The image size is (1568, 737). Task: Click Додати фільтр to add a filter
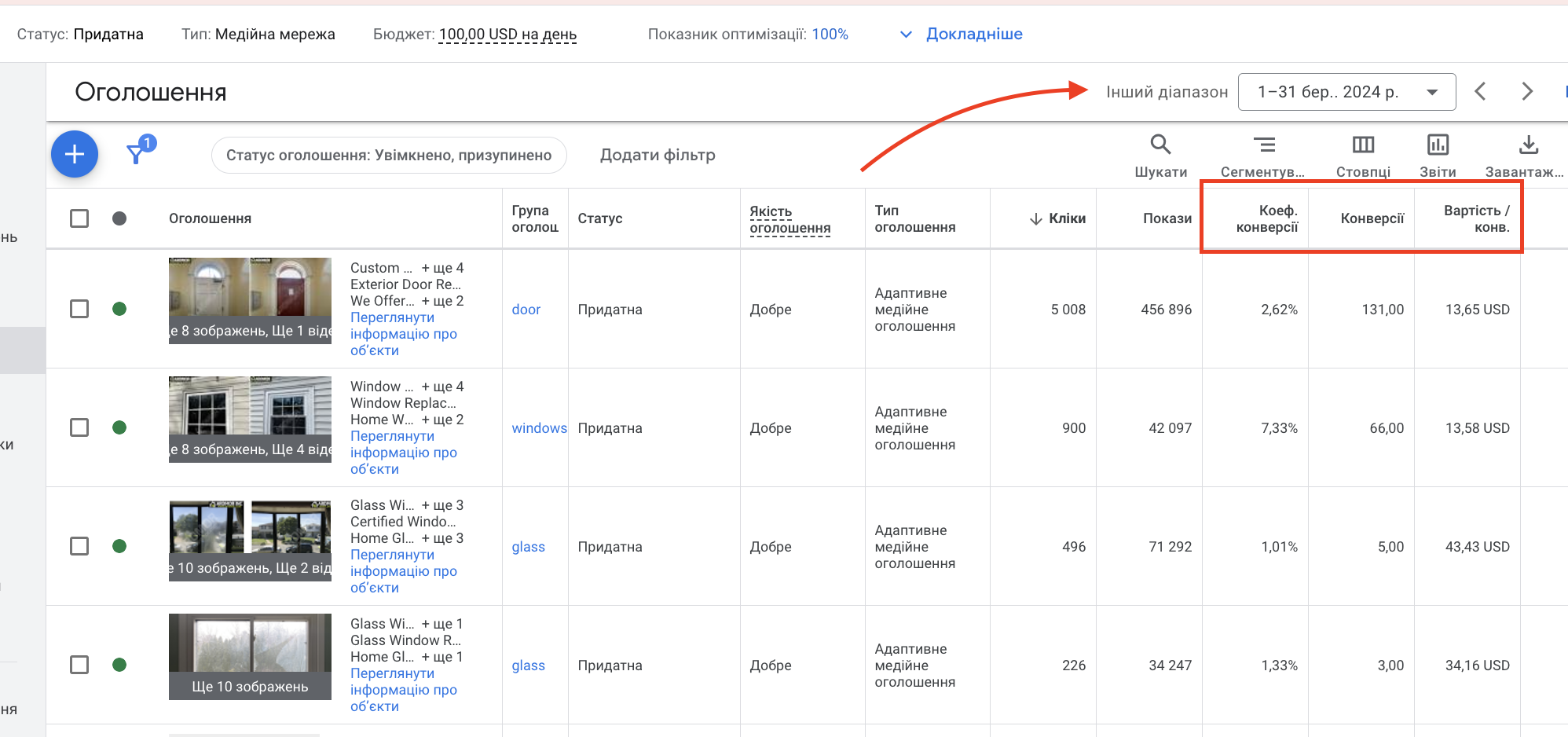(658, 155)
